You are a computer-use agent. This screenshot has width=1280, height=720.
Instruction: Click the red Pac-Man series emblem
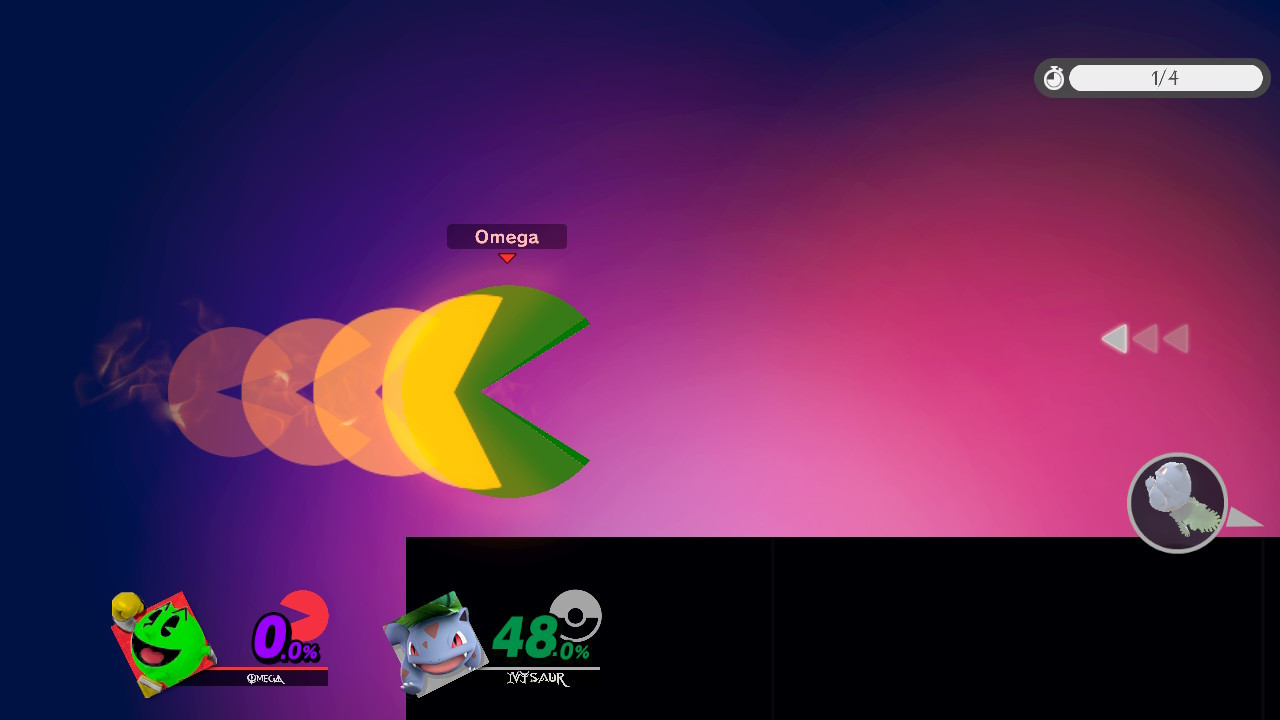click(304, 613)
